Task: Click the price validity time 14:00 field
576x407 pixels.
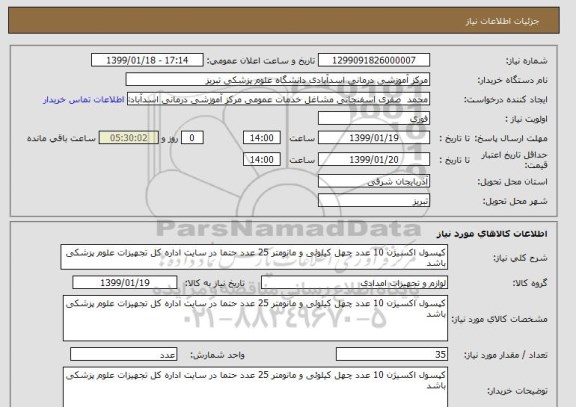Action: pos(262,159)
